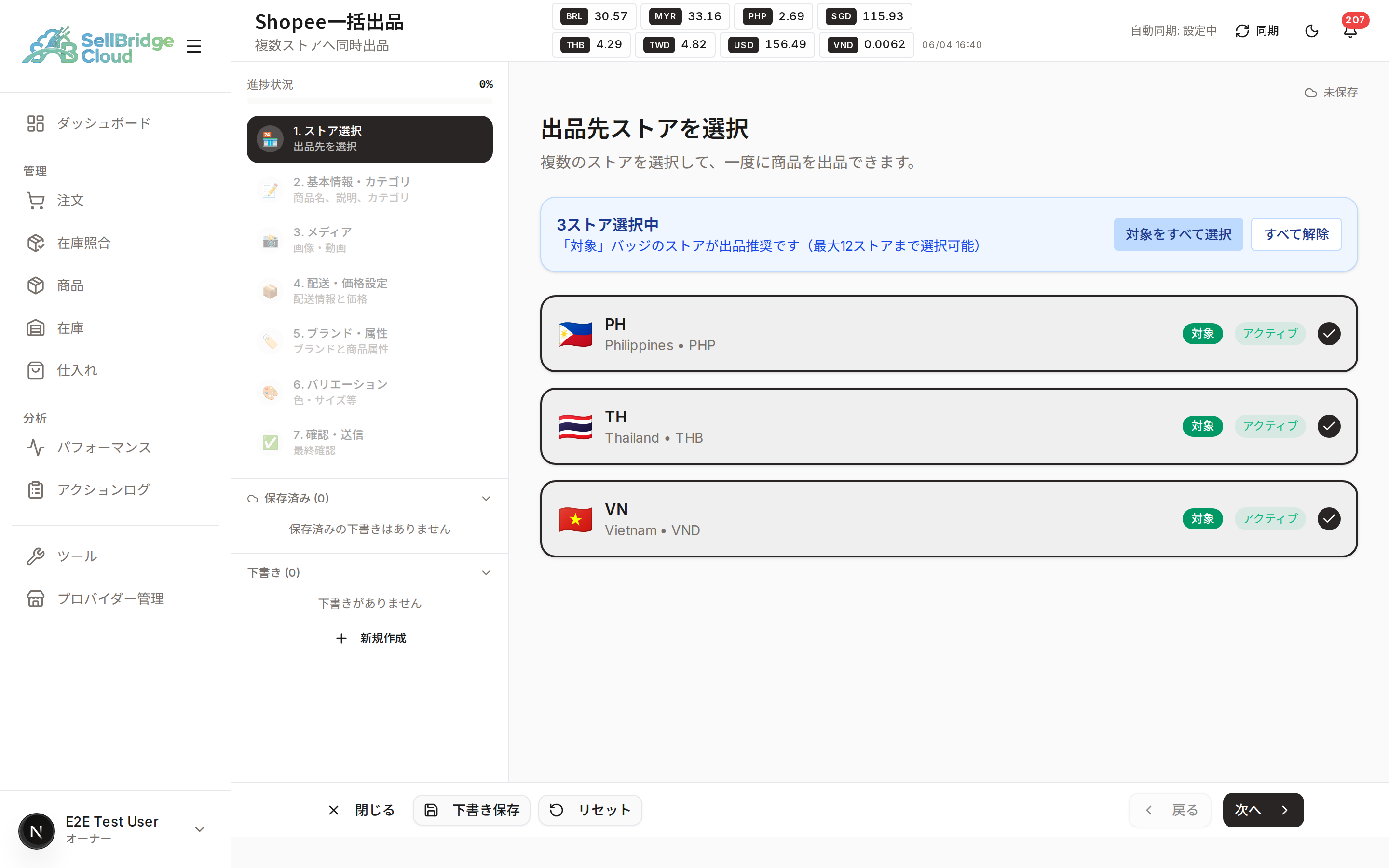
Task: Uncheck the TH Thailand store
Action: pos(1329,426)
